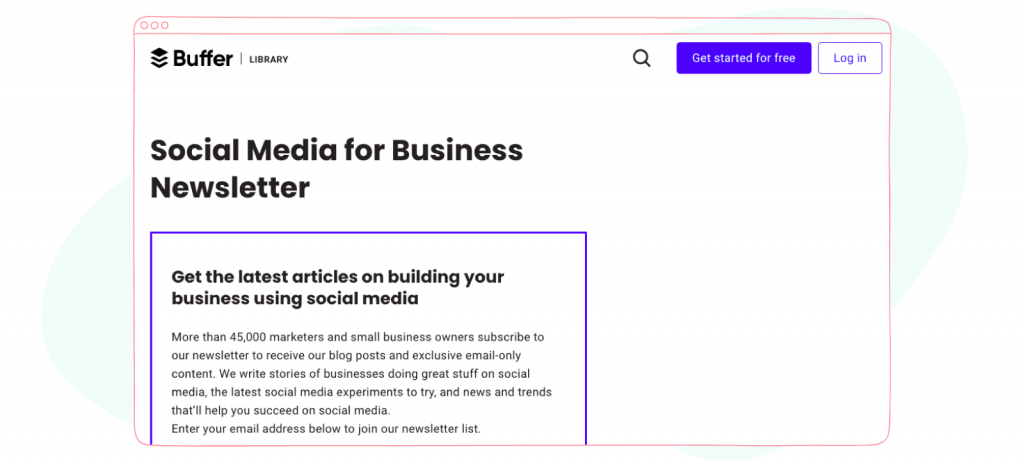Click the word Newsletter in the main title
This screenshot has width=1024, height=461.
(x=230, y=188)
